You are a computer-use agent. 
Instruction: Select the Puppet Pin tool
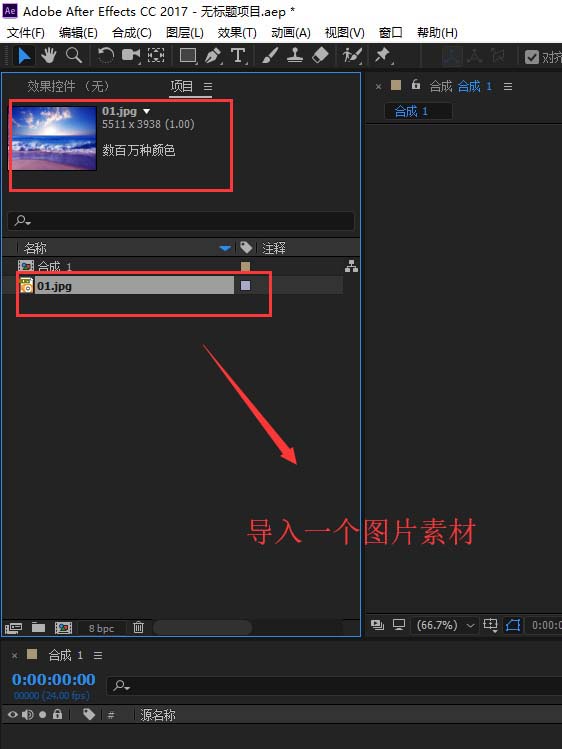[x=383, y=56]
